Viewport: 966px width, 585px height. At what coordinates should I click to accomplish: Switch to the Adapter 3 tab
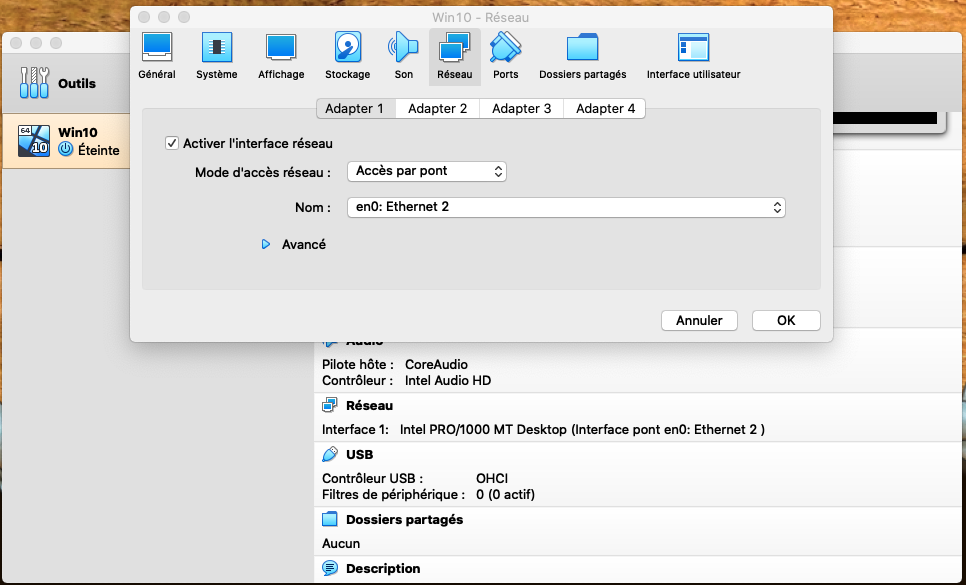click(521, 108)
